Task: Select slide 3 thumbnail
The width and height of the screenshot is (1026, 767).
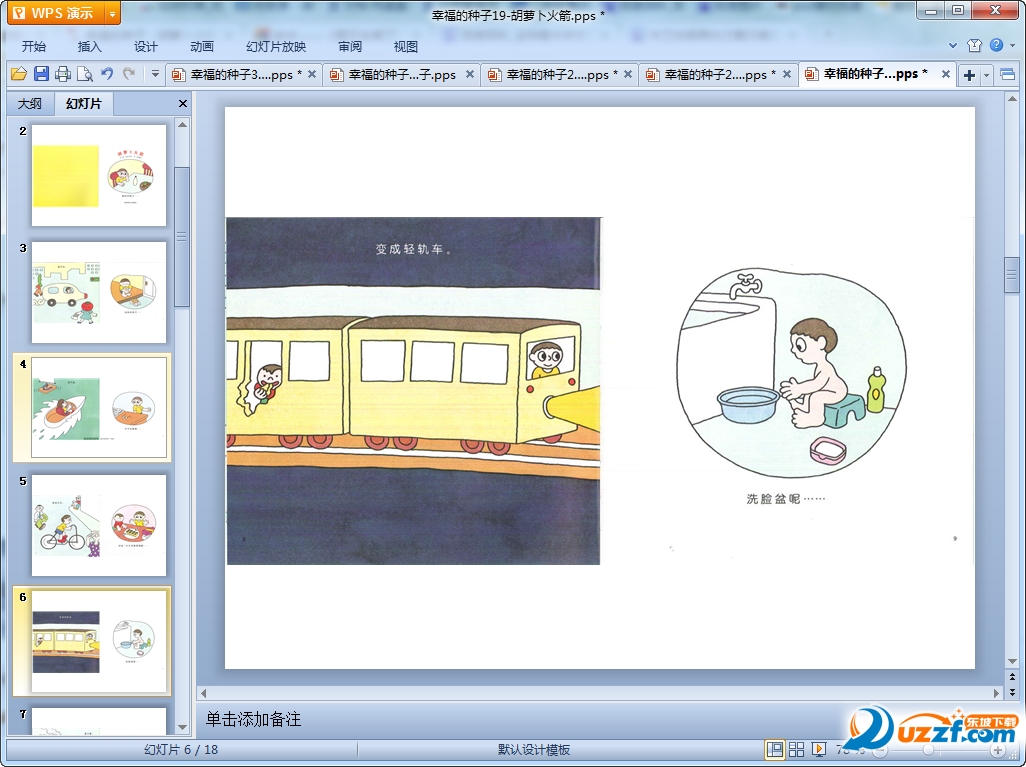Action: pos(99,292)
